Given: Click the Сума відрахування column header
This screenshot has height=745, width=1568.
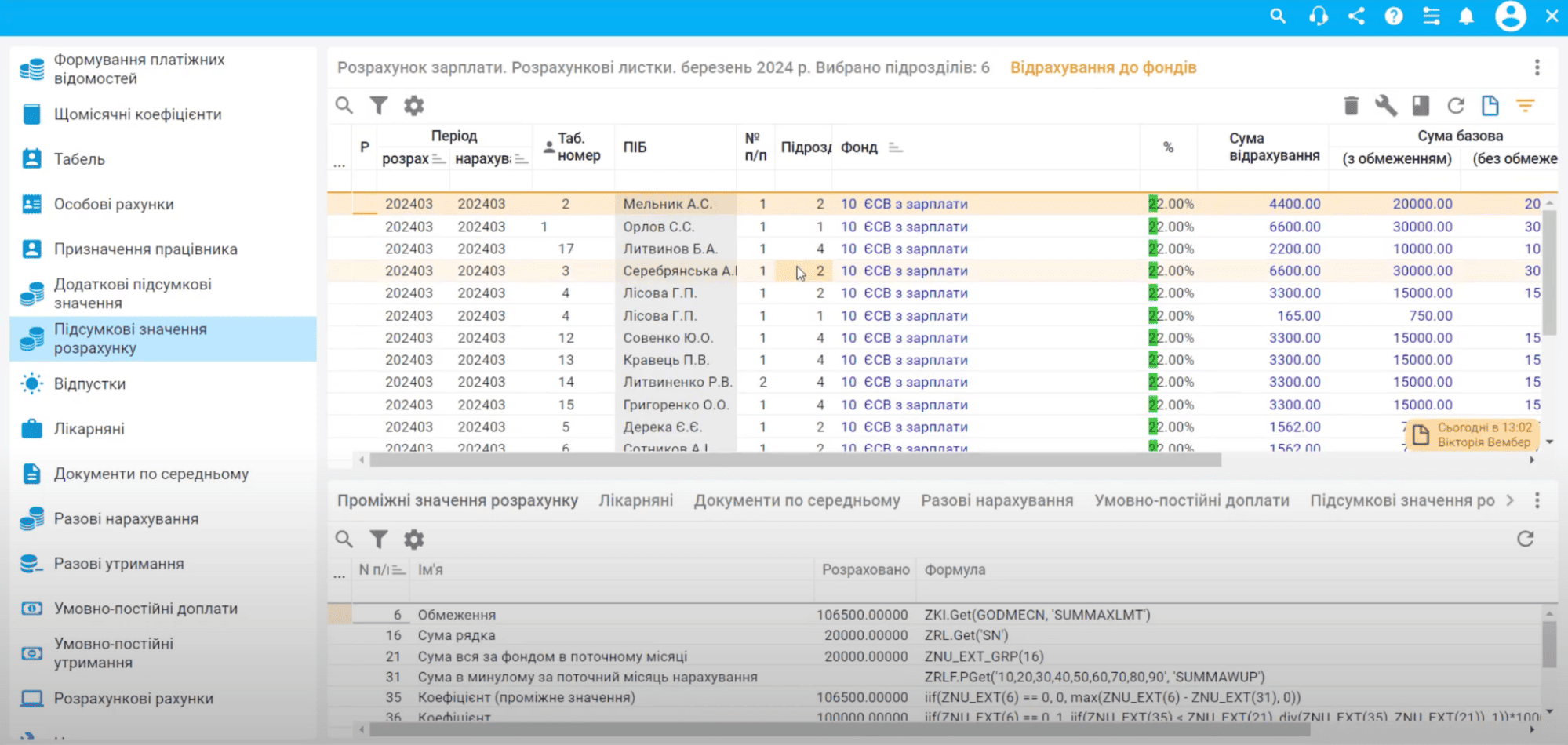Looking at the screenshot, I should click(x=1274, y=147).
